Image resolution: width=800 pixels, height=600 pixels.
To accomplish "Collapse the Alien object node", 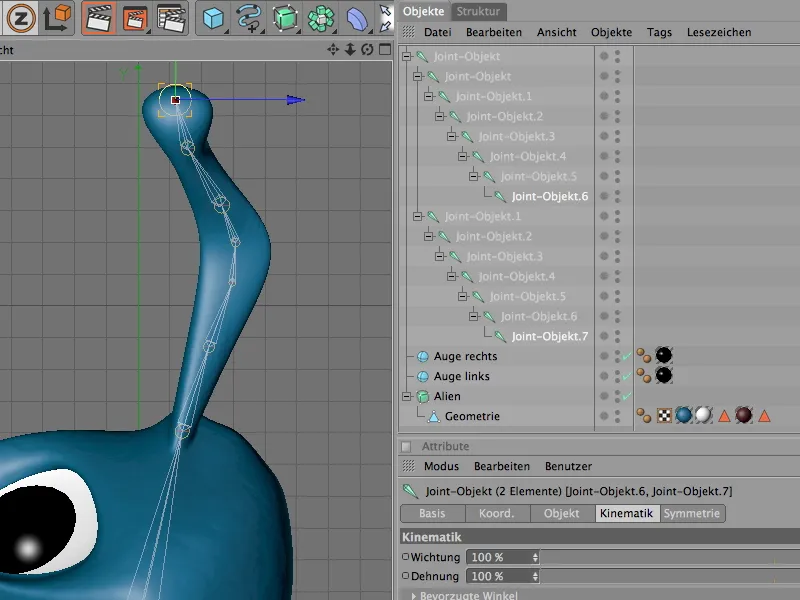I will coord(407,396).
